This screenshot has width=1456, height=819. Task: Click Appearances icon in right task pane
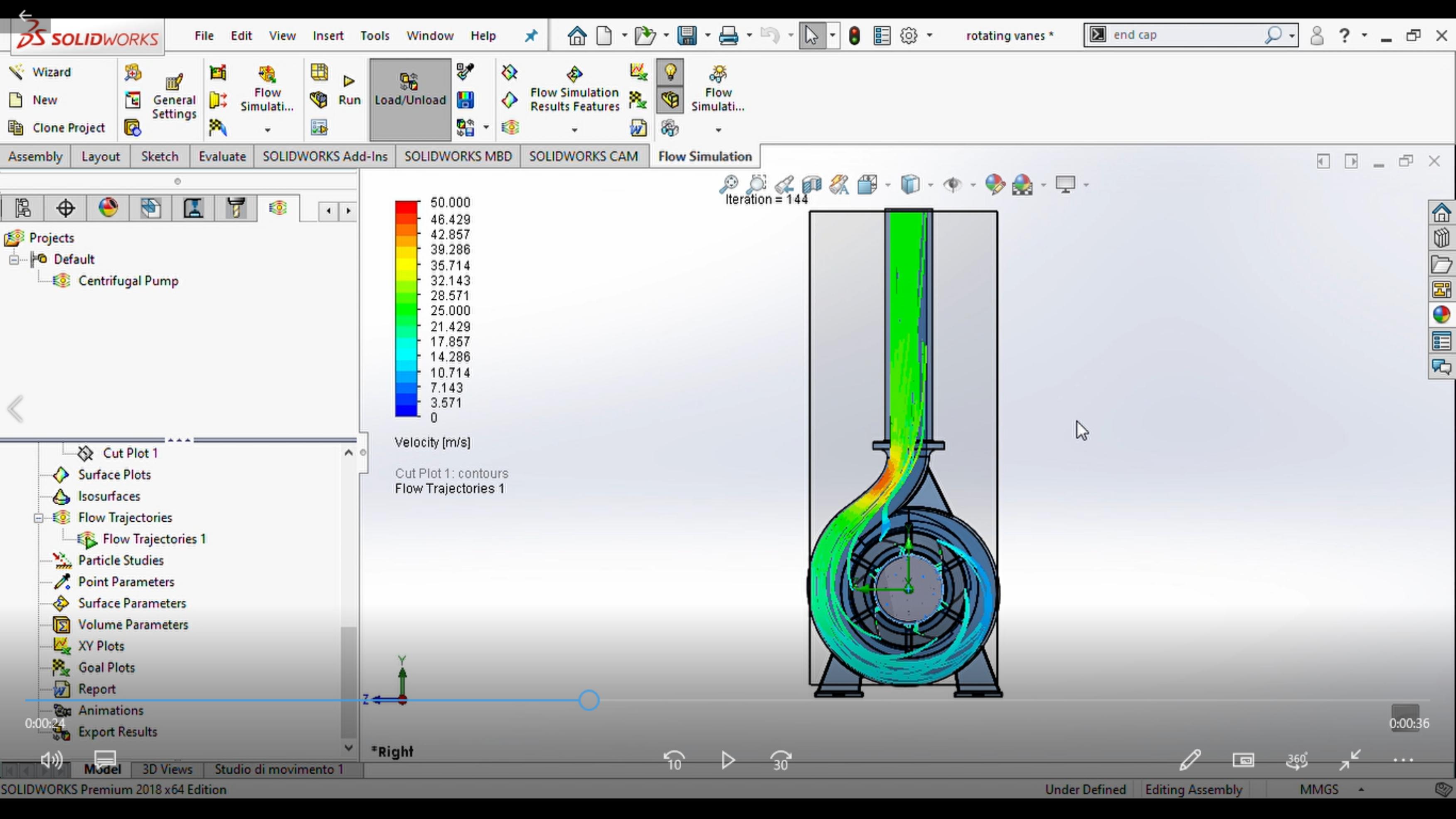tap(1441, 314)
